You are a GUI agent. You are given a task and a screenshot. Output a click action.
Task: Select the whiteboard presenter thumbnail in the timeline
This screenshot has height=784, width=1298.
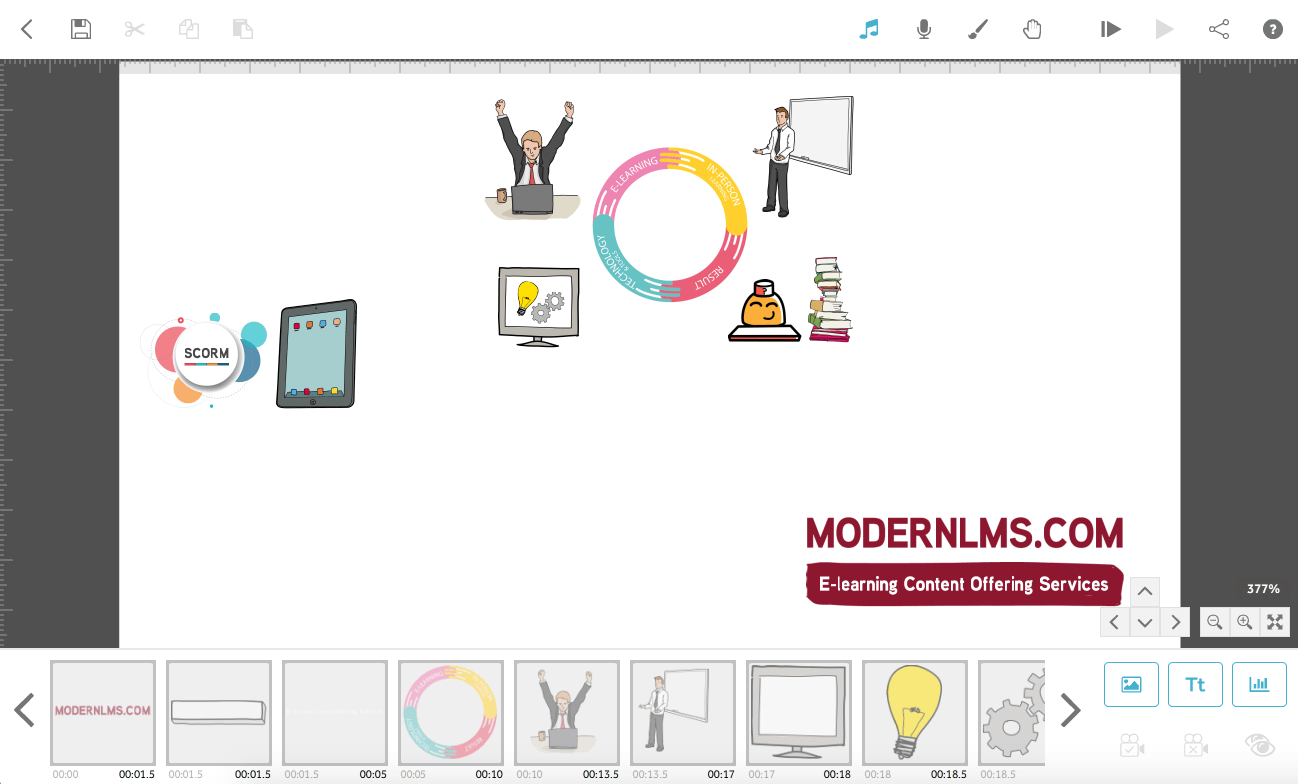pyautogui.click(x=683, y=712)
